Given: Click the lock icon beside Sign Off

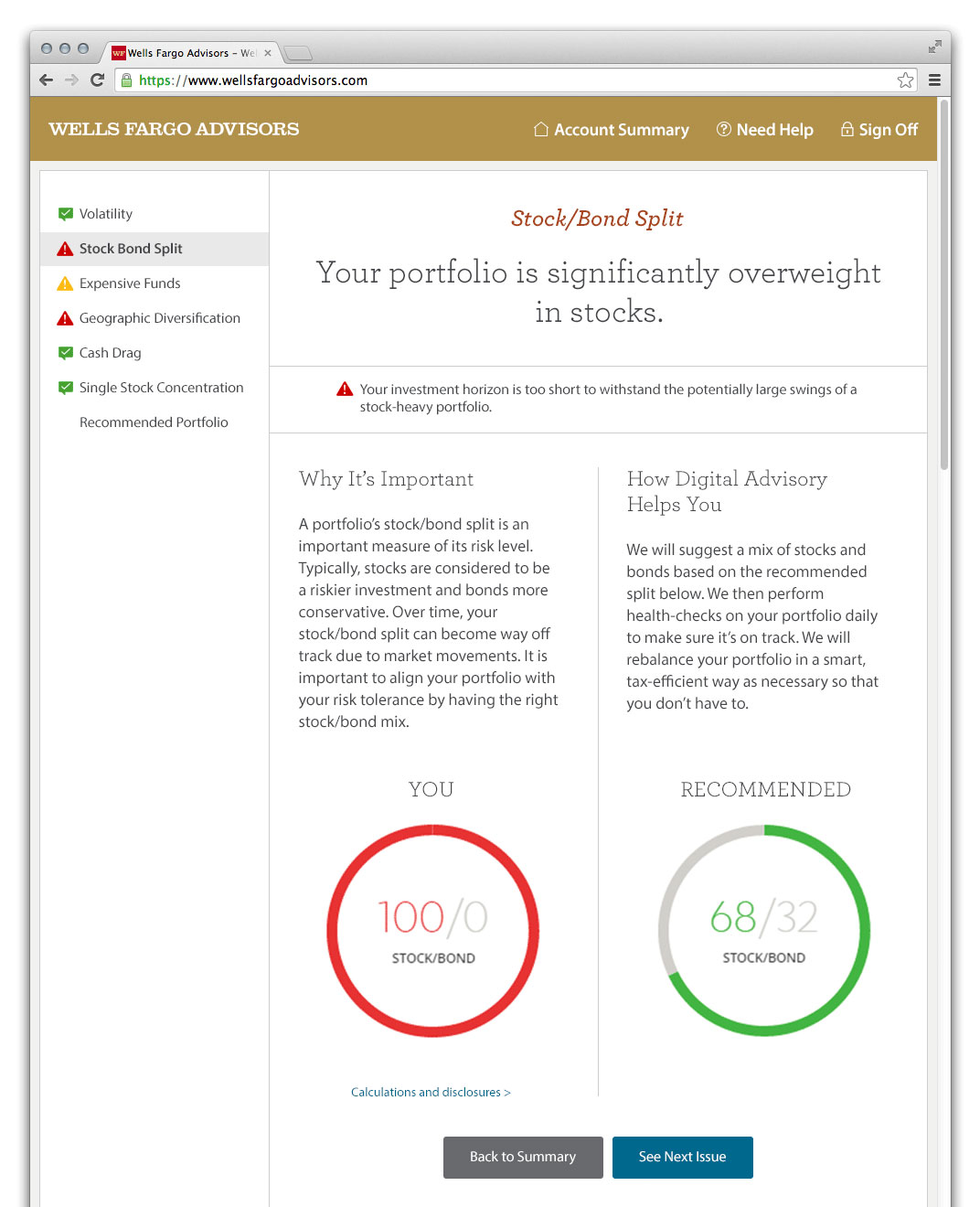Looking at the screenshot, I should click(847, 130).
